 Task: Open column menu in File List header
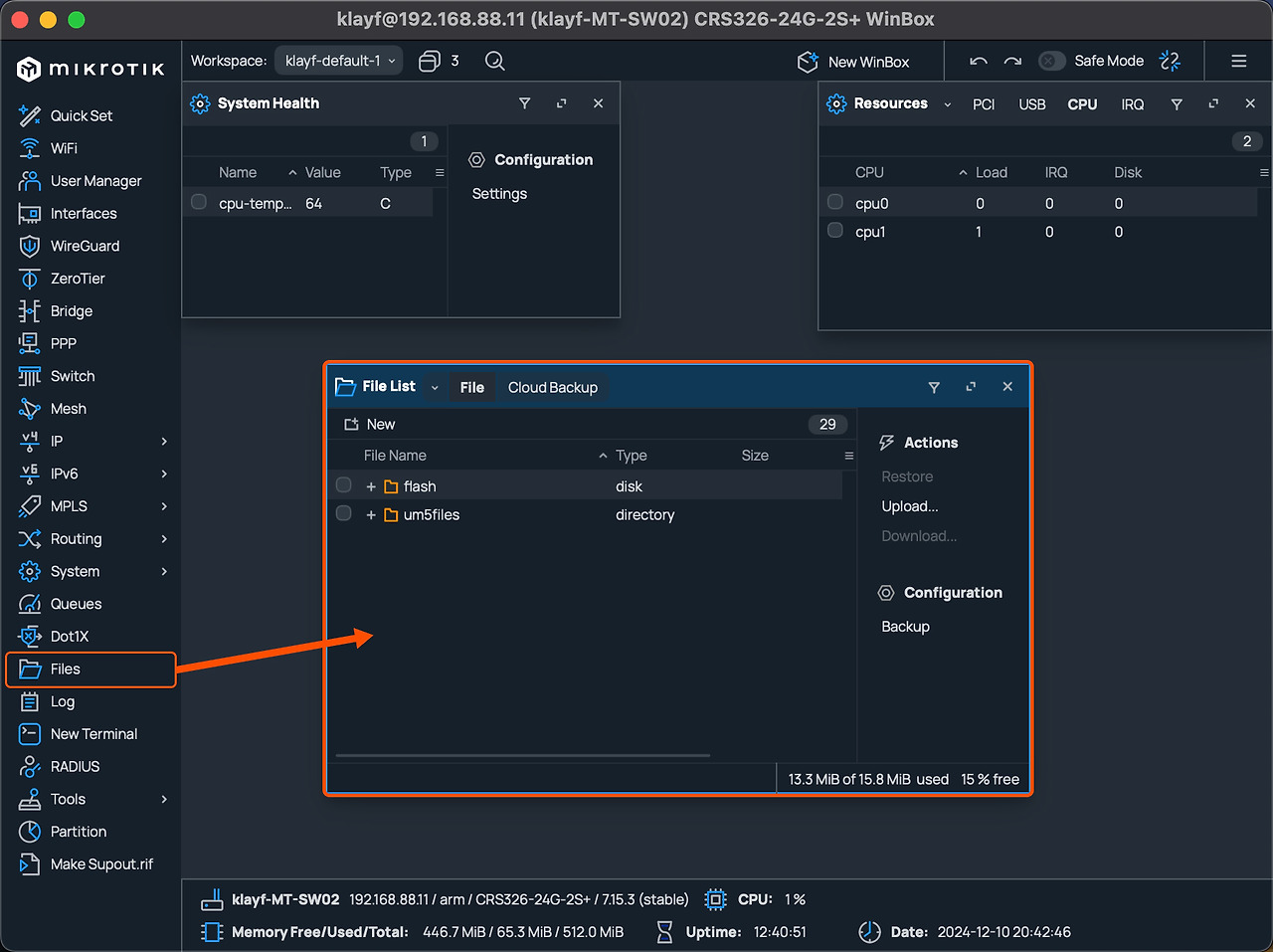point(849,456)
